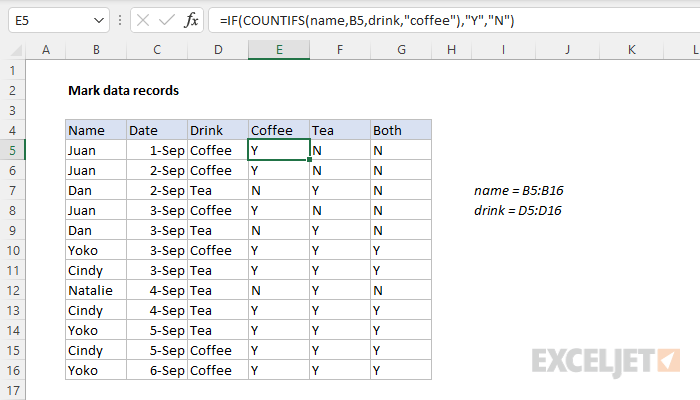This screenshot has height=400, width=700.
Task: Click the Exceljet logo
Action: coord(606,360)
